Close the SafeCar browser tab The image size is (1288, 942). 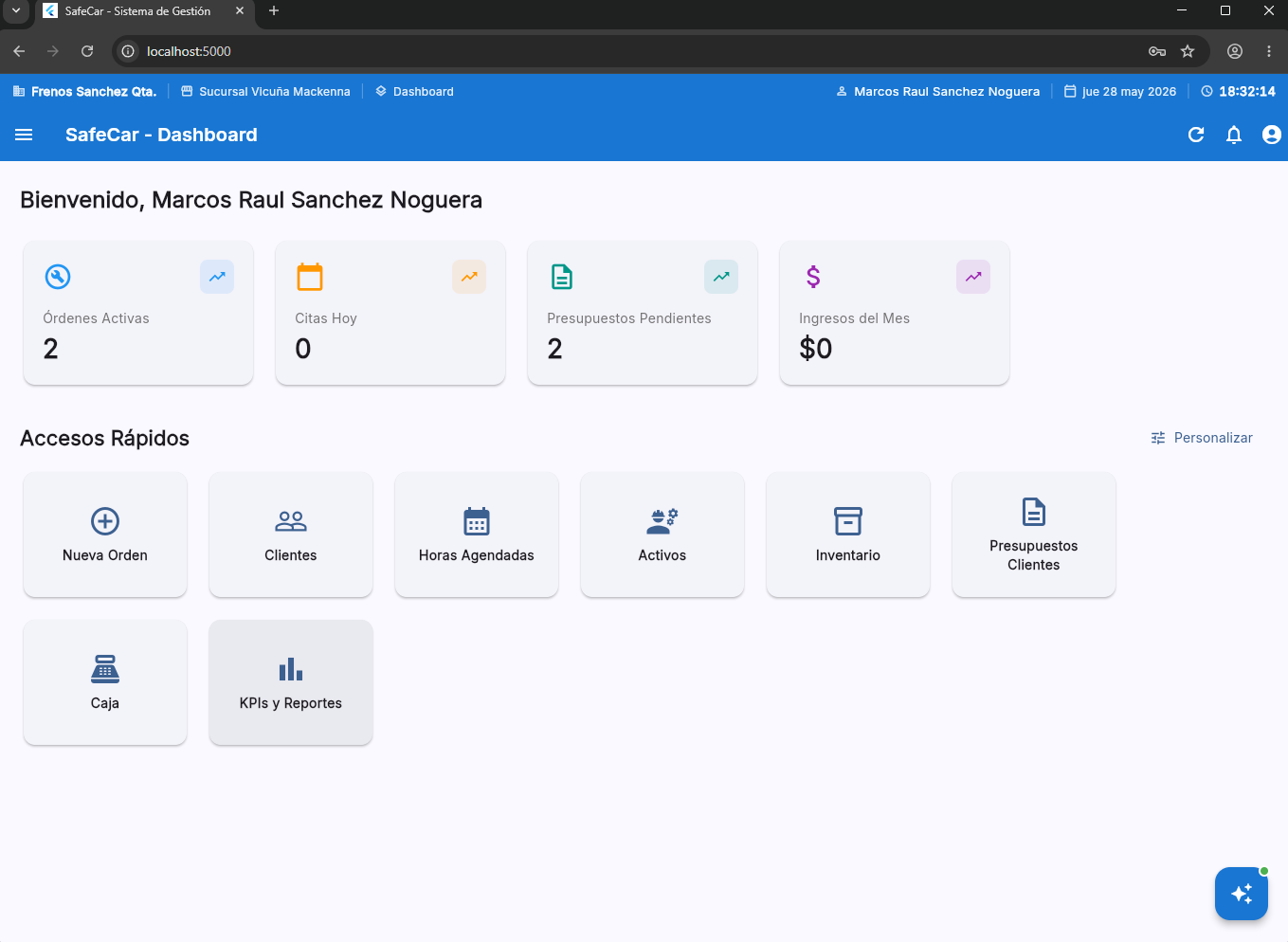click(240, 11)
